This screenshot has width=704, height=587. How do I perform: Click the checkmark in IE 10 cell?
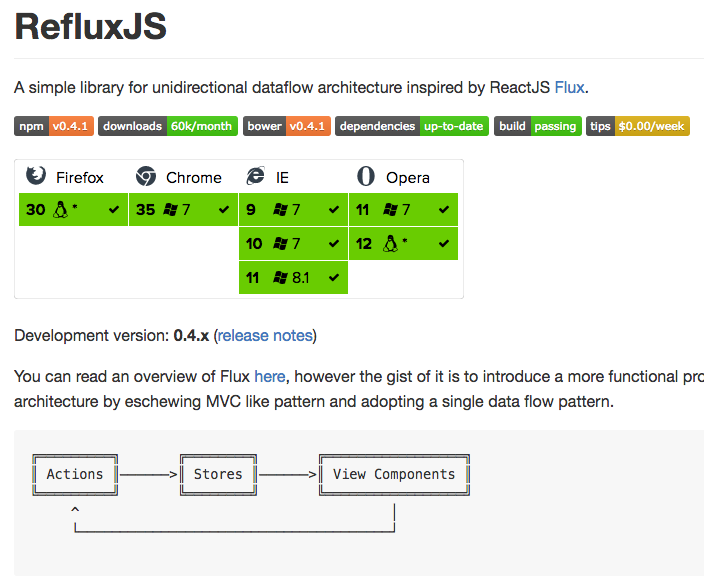point(334,243)
